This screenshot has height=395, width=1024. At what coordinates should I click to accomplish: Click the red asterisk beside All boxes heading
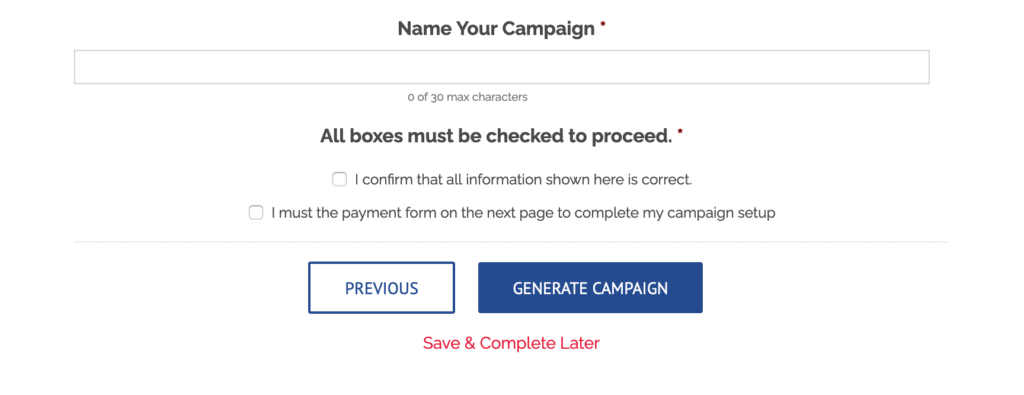tap(680, 132)
